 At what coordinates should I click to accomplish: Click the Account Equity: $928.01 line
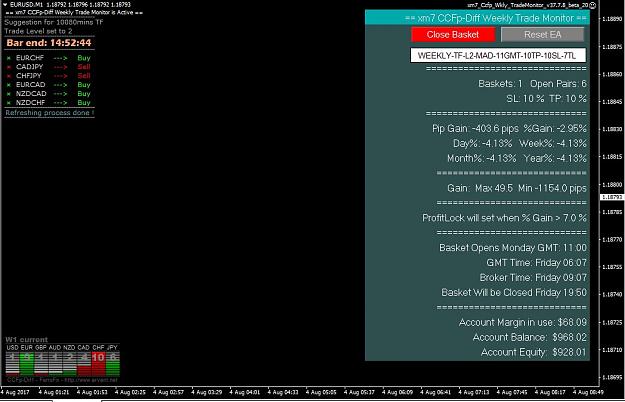(x=534, y=352)
